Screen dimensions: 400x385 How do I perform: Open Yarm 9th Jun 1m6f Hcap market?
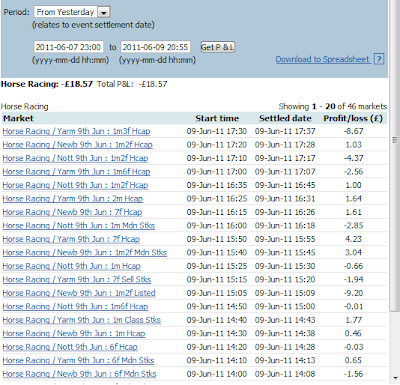(x=76, y=172)
